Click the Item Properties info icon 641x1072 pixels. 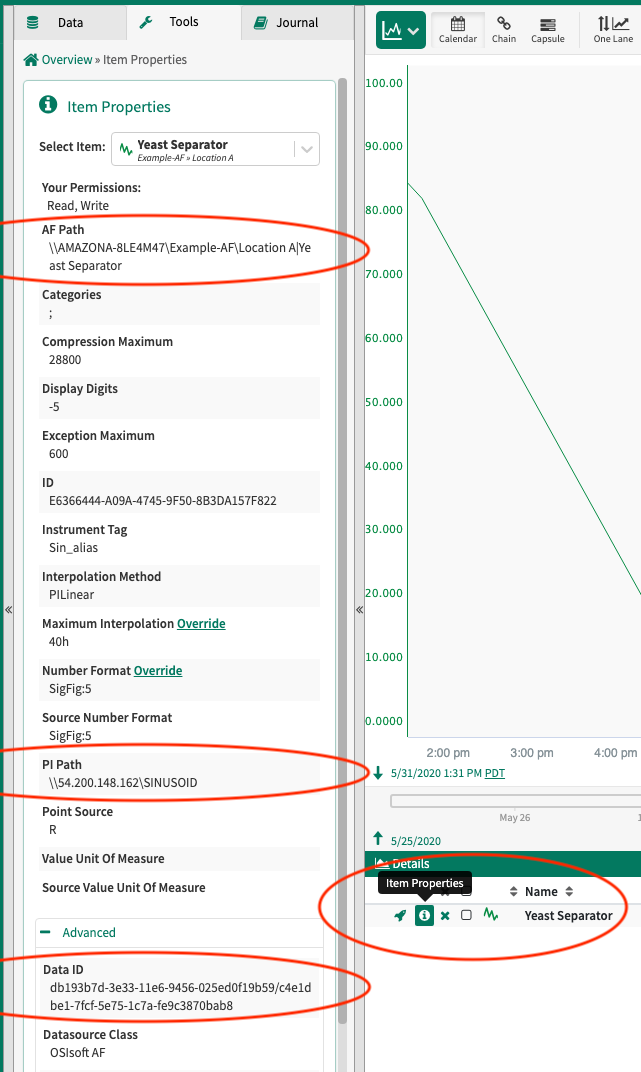click(424, 915)
